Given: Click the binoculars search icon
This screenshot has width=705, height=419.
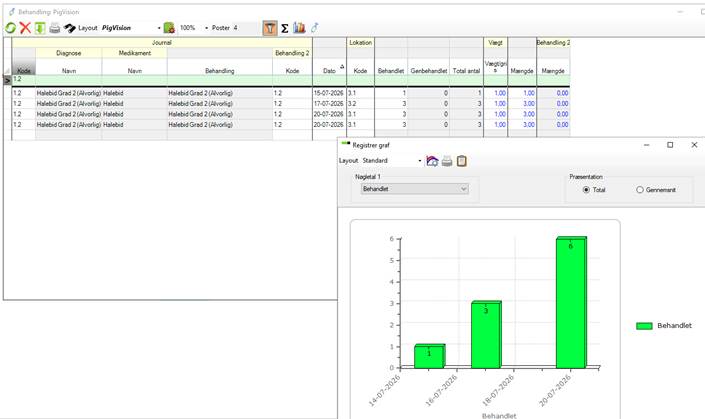Looking at the screenshot, I should coord(69,28).
